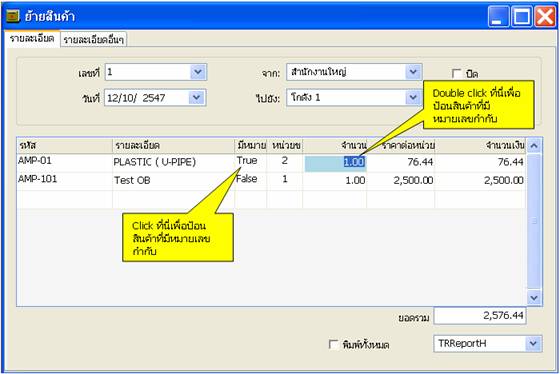Click the ย้ายสินค้า window title icon
Screen dimensions: 560x374
[13, 16]
